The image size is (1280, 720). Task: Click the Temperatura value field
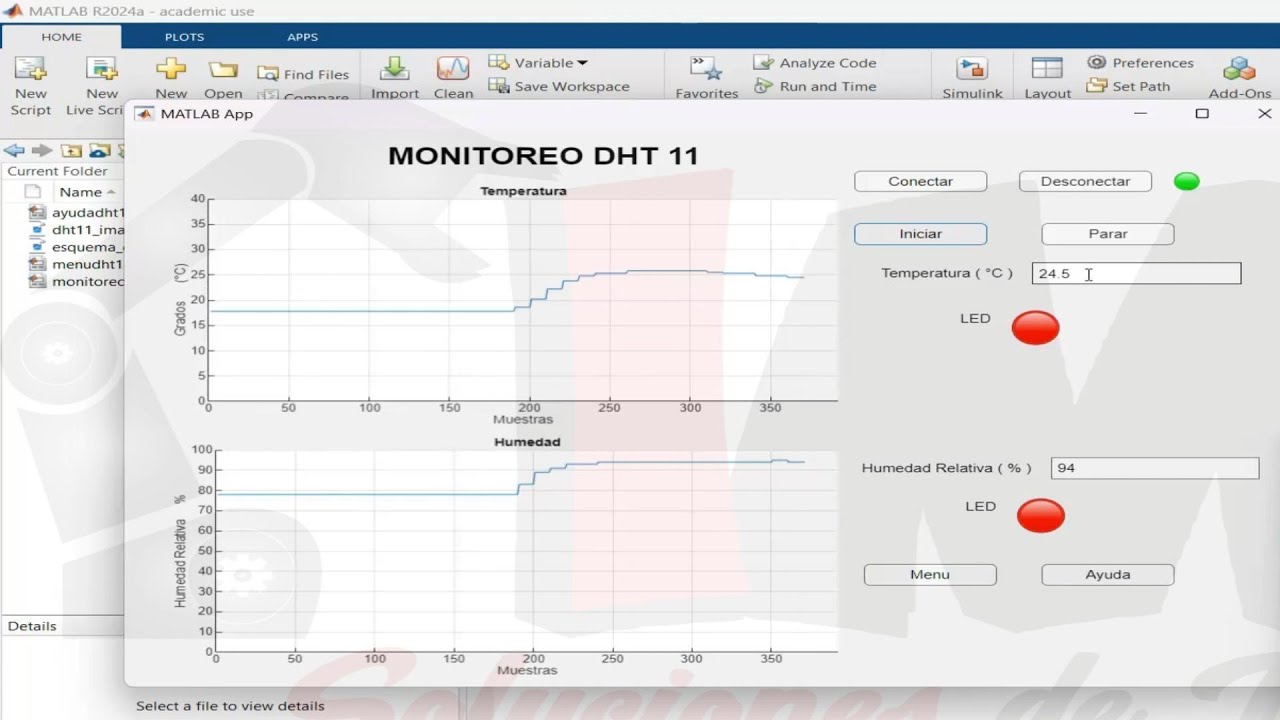tap(1136, 273)
